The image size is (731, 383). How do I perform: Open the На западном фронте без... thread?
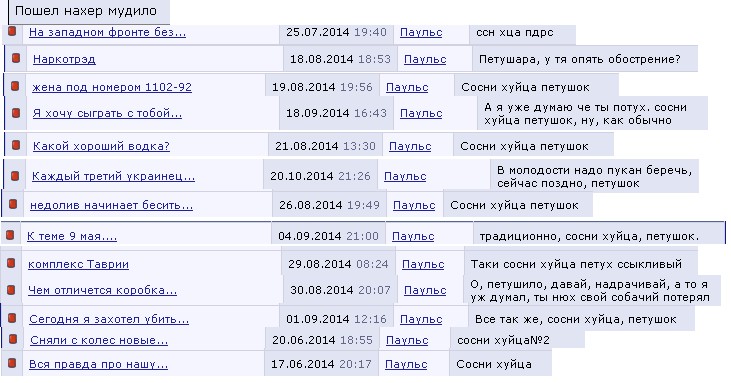click(107, 32)
